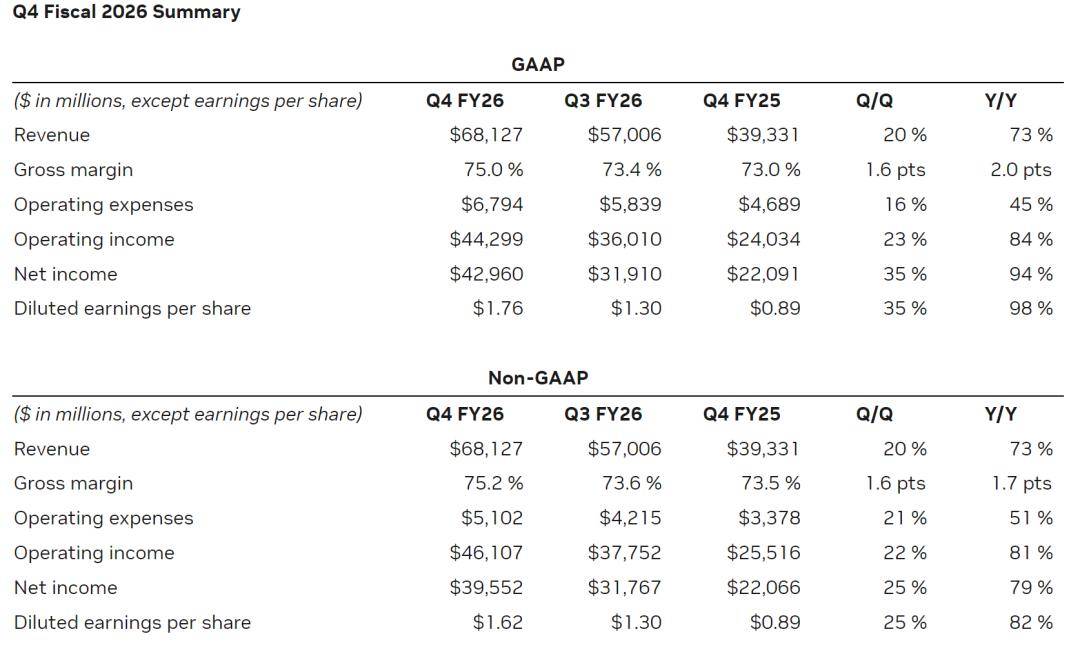
Task: Select Non-GAAP Q4 FY25 net income $22,066
Action: [763, 588]
